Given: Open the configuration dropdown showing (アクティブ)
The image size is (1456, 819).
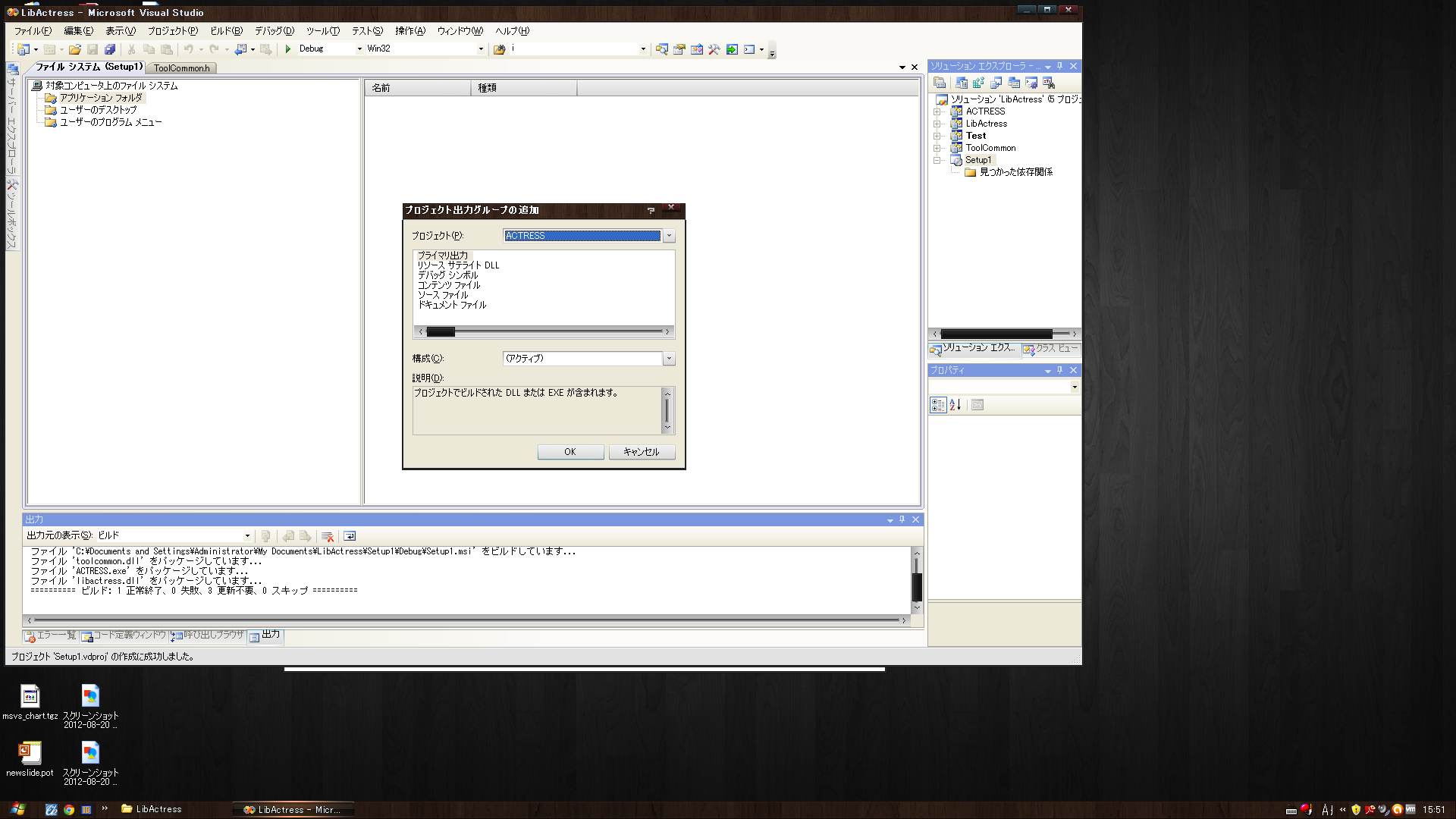Looking at the screenshot, I should (x=669, y=359).
